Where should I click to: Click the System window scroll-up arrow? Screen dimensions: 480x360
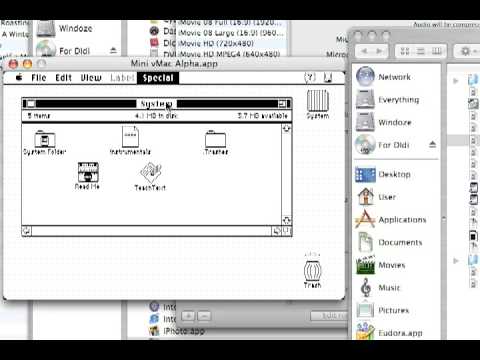coord(287,128)
